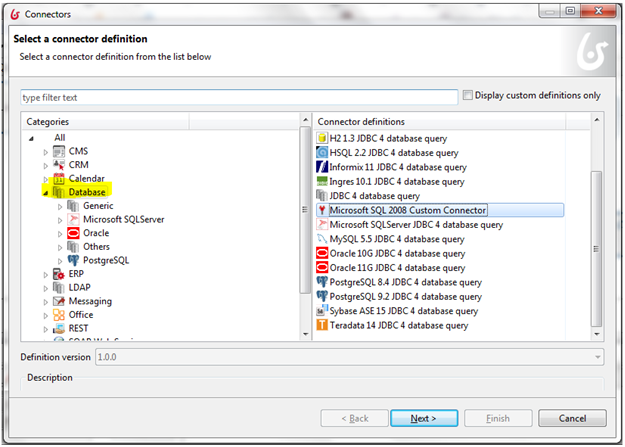Select the Others subcategory label
The height and width of the screenshot is (447, 625).
coord(96,247)
